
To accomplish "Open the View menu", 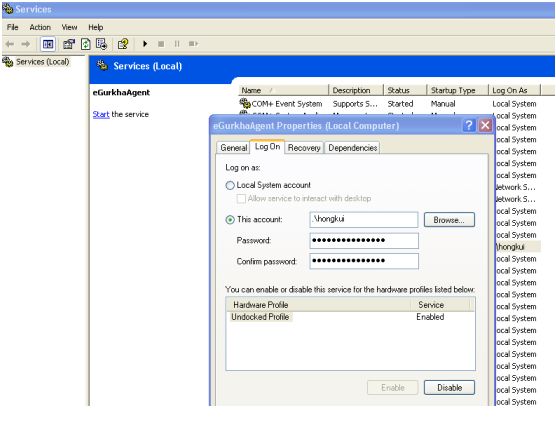I will tap(69, 27).
